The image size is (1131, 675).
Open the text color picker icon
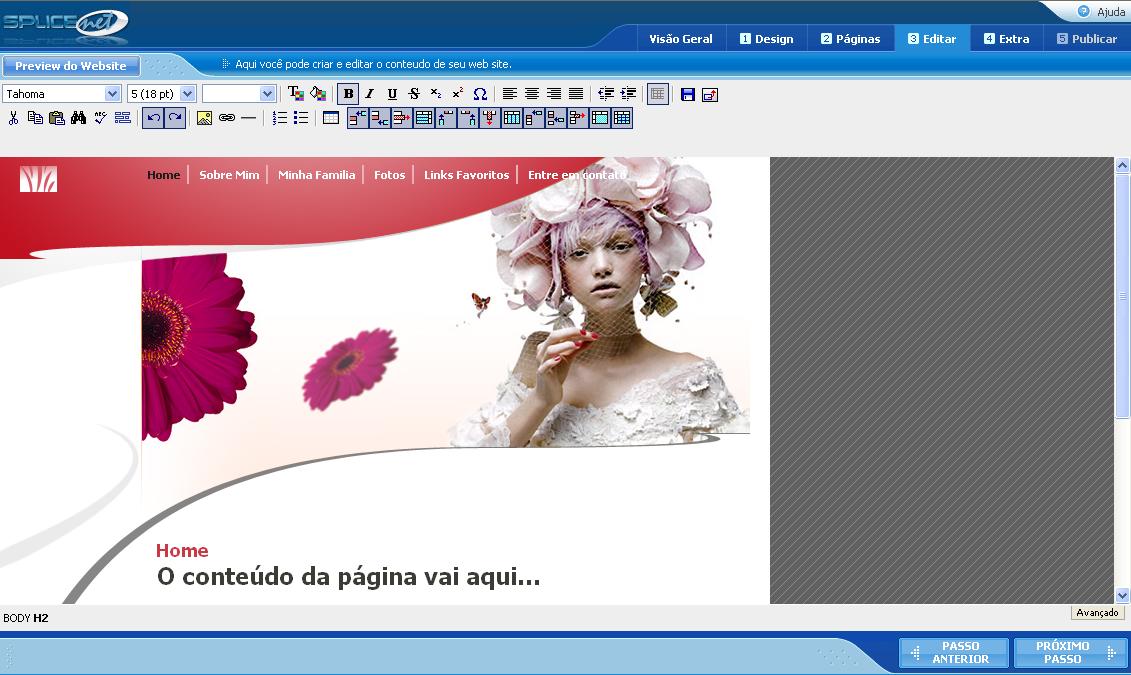296,94
